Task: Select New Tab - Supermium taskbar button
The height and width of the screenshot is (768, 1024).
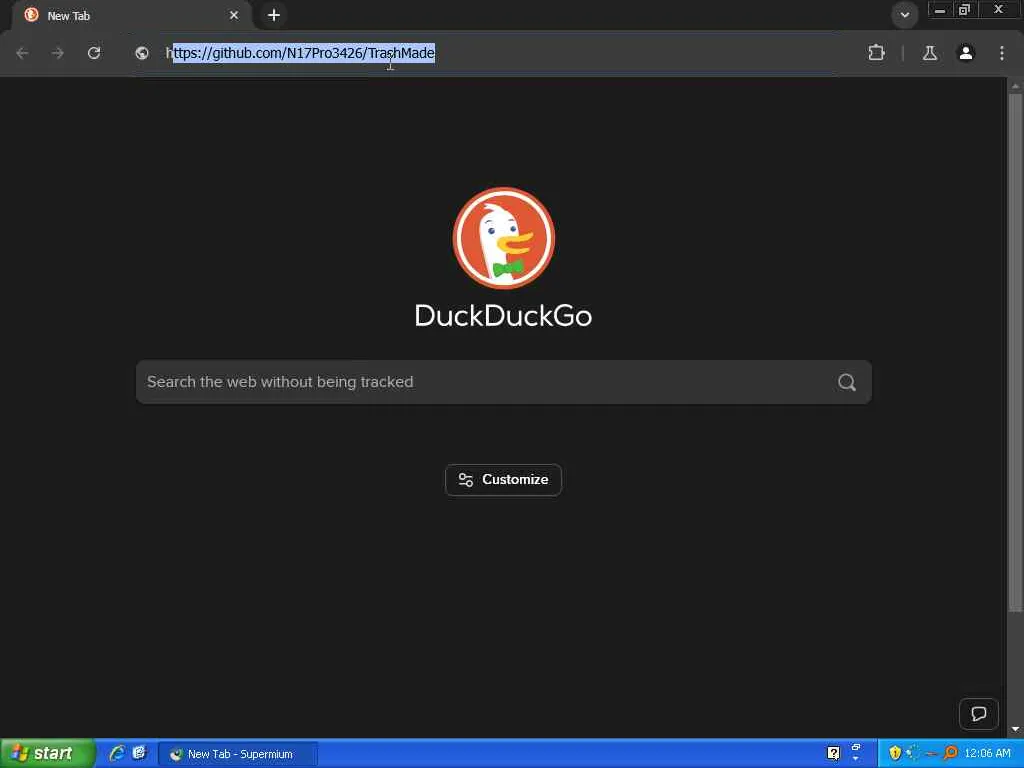Action: [x=238, y=754]
